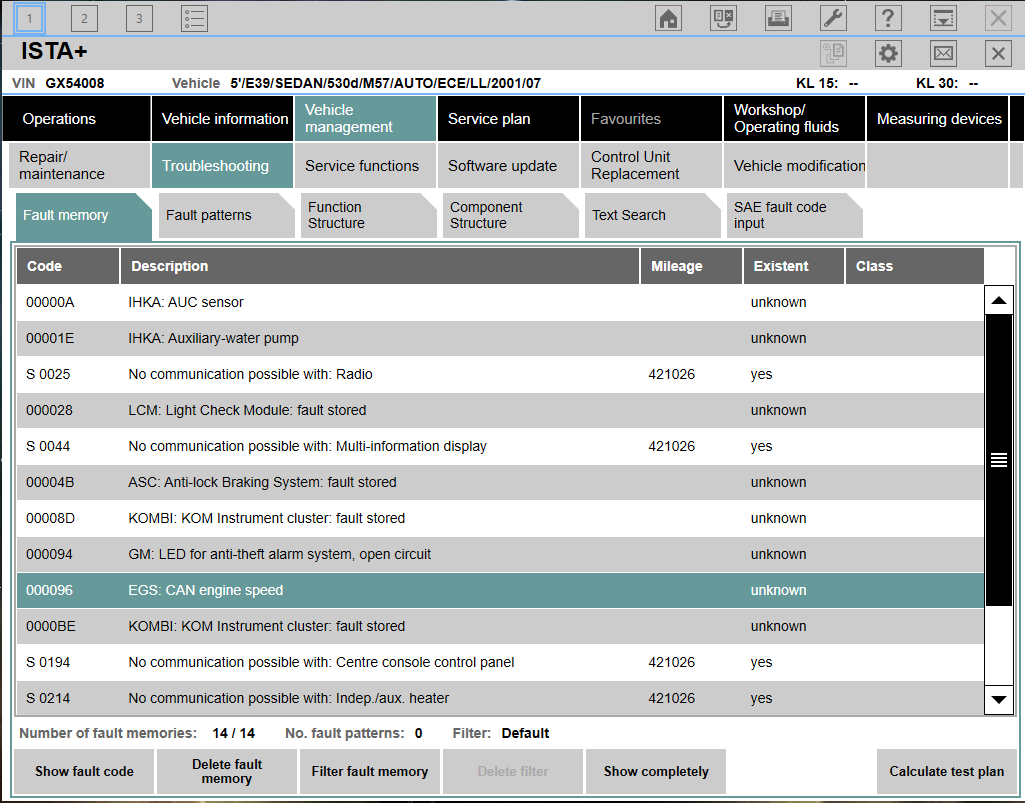Open help with the question mark icon
The width and height of the screenshot is (1025, 803).
point(888,18)
